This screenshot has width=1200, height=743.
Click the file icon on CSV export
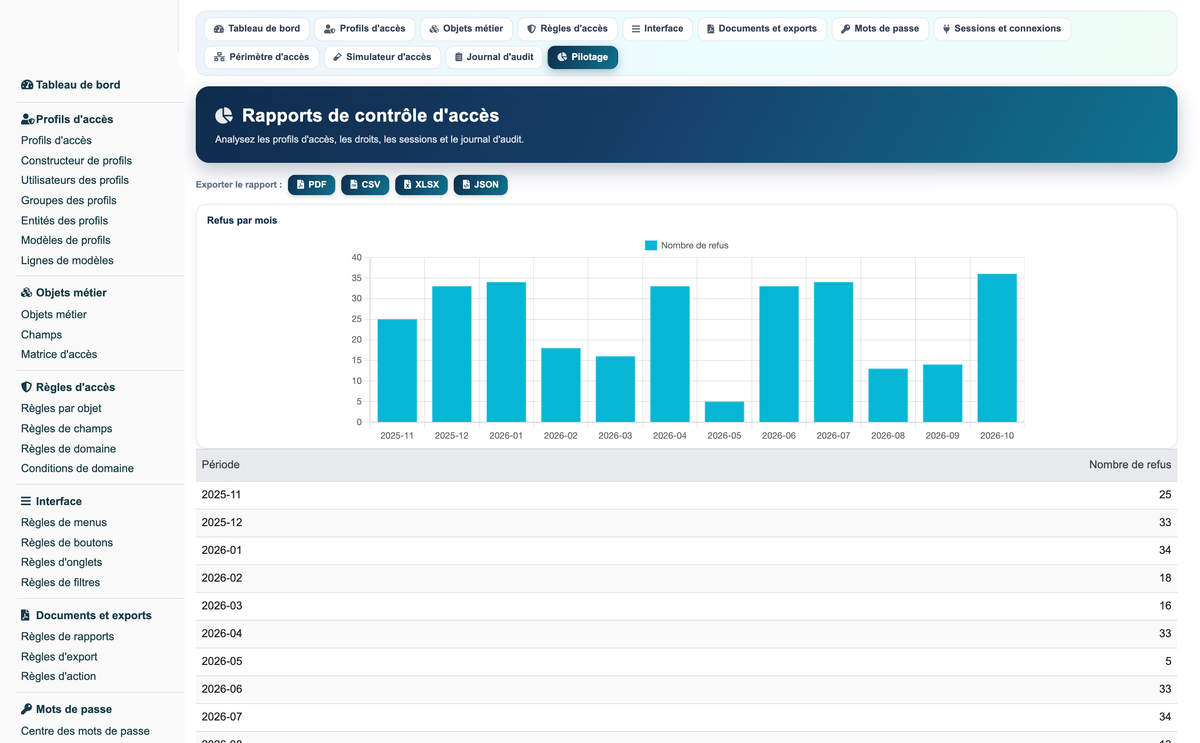click(353, 185)
